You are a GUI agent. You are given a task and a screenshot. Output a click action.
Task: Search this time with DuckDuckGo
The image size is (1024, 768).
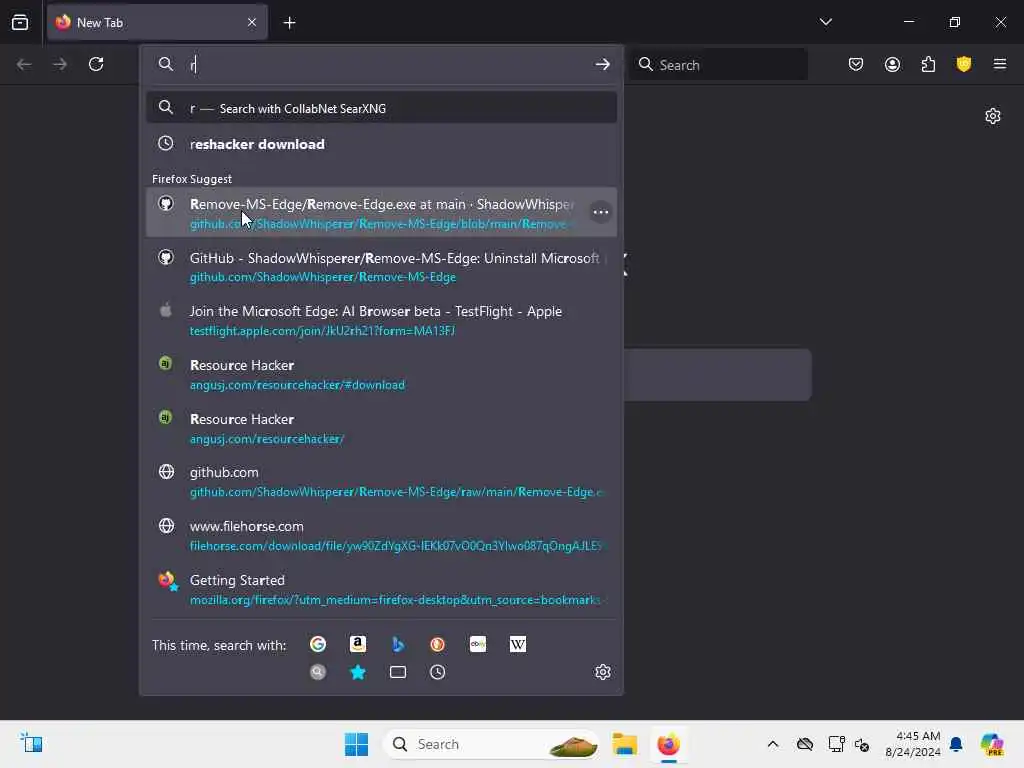[438, 645]
